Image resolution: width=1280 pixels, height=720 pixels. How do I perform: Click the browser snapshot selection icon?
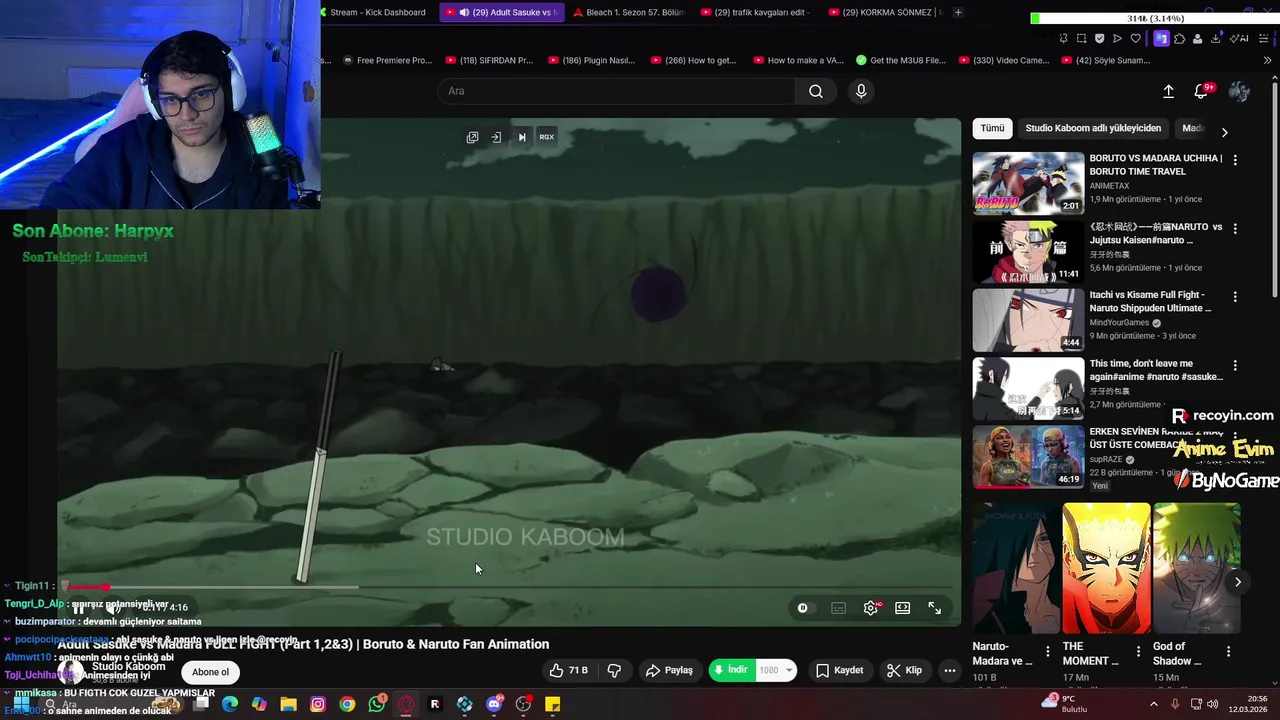click(x=1081, y=38)
